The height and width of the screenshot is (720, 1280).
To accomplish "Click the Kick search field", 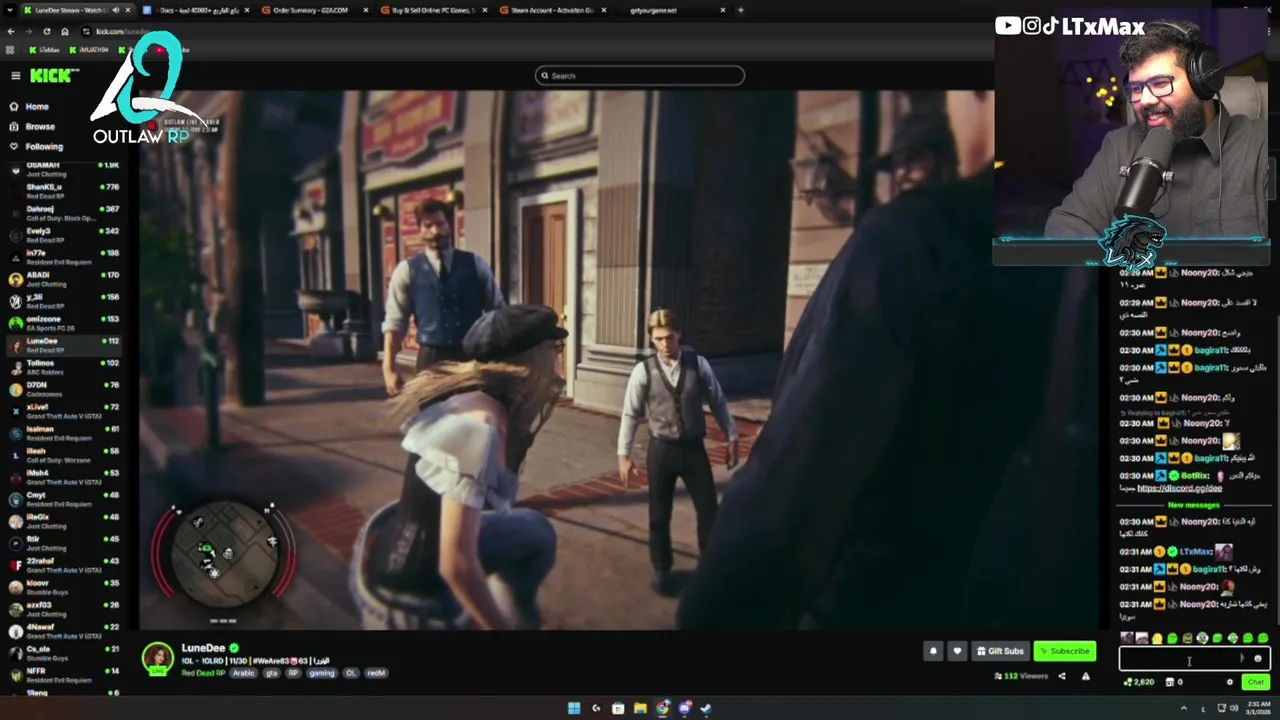I will [x=640, y=75].
